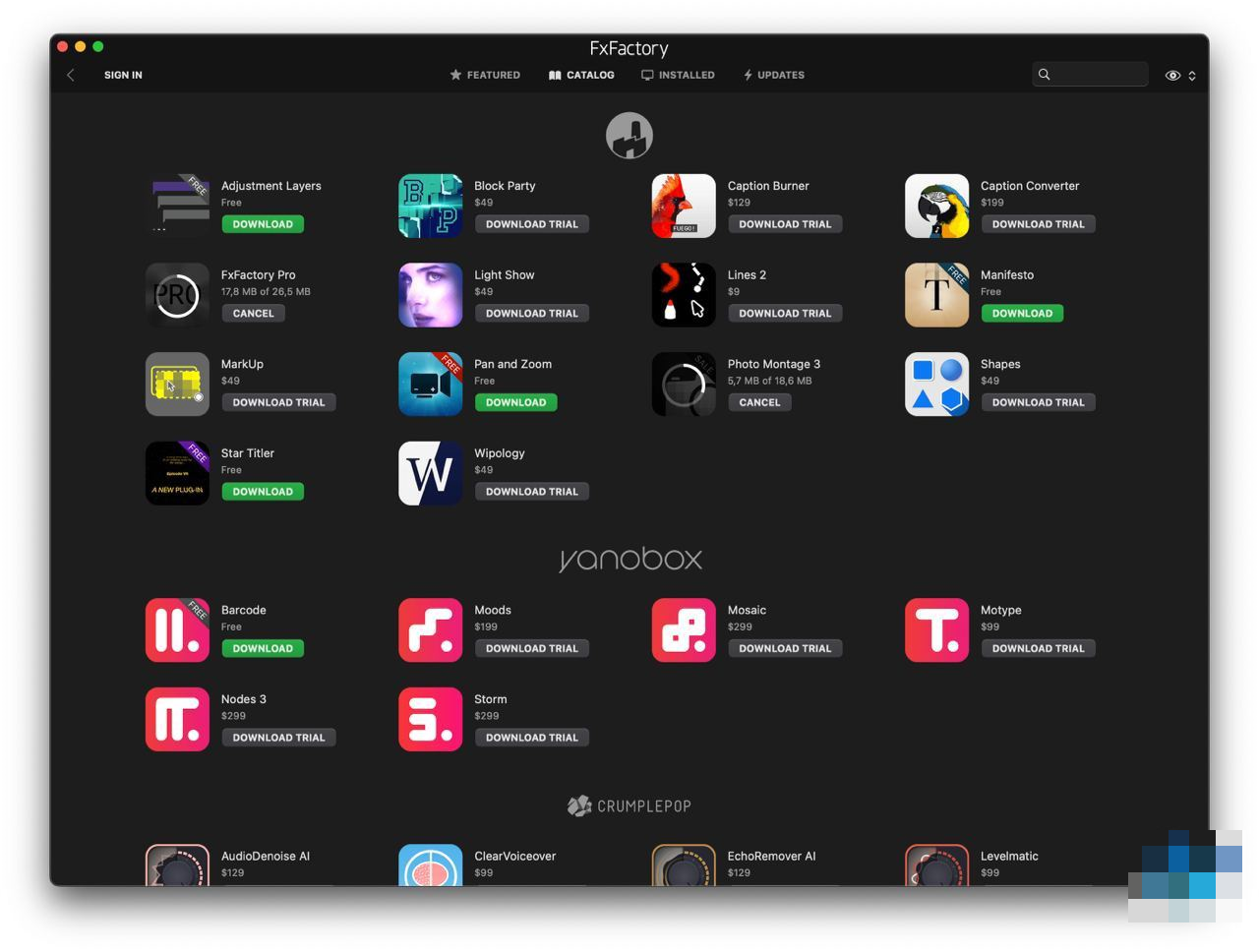1259x952 pixels.
Task: Open the Wipology W icon
Action: pos(430,473)
